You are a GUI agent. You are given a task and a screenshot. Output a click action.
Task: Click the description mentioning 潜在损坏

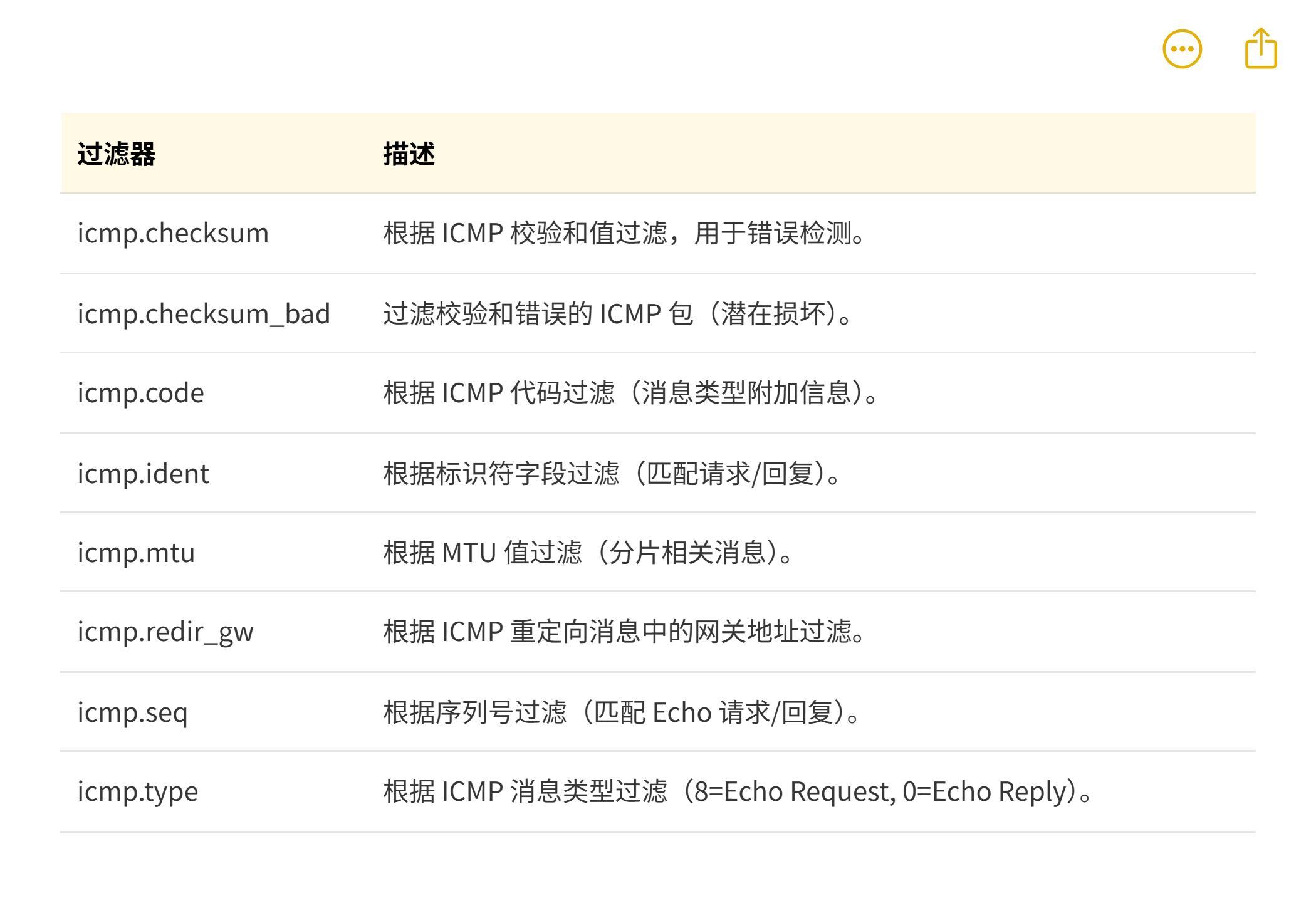click(618, 313)
